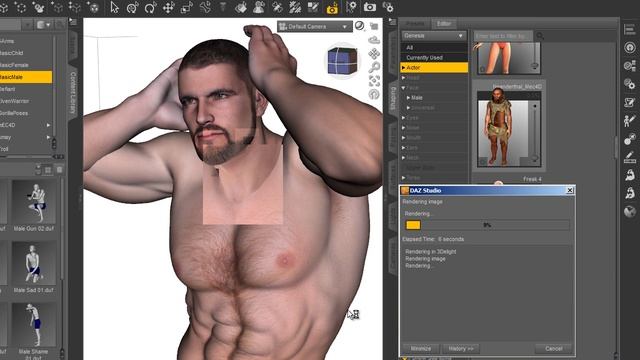Click the filter text input field
640x360 pixels.
coord(504,36)
